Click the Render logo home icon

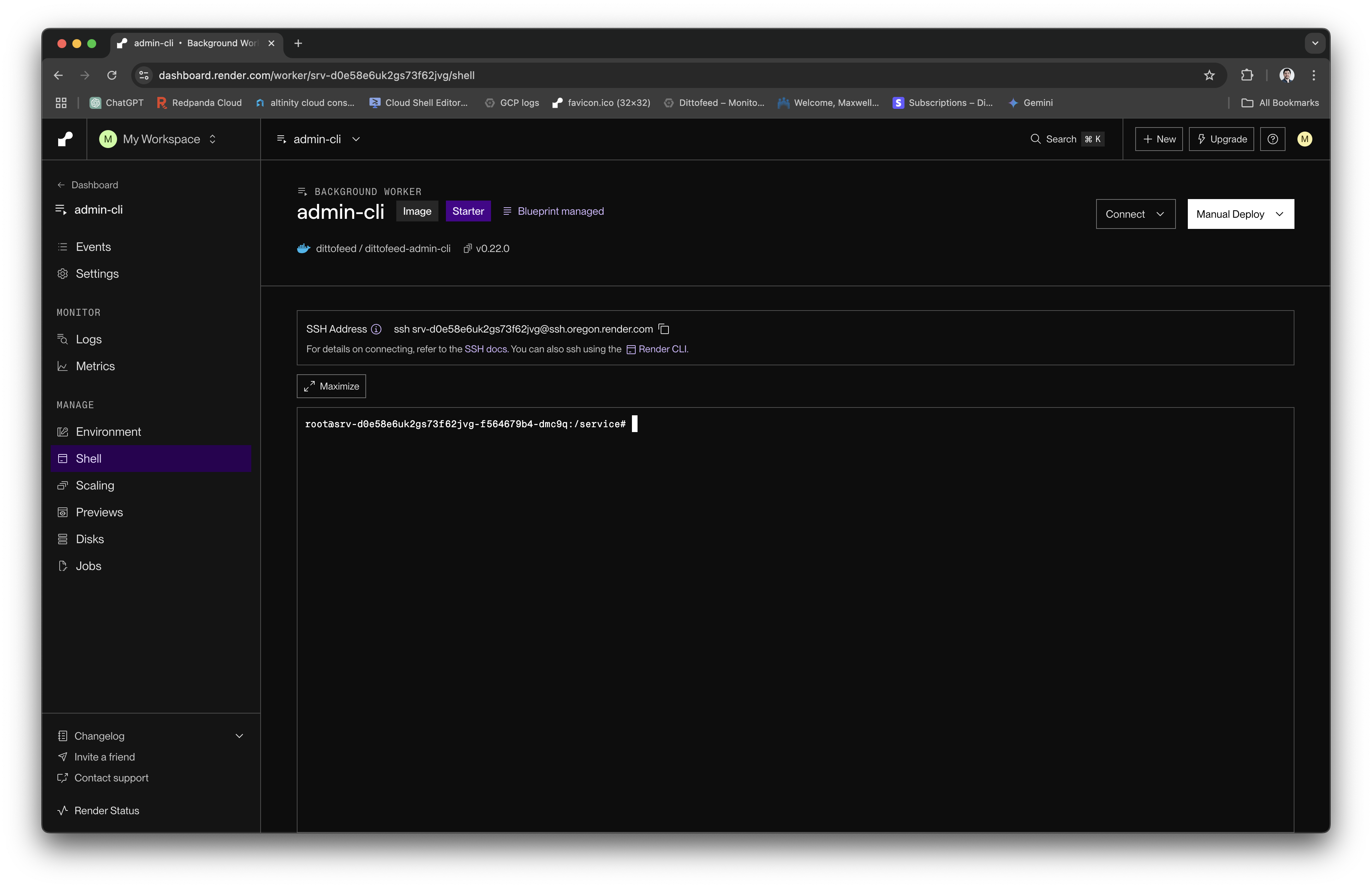65,139
